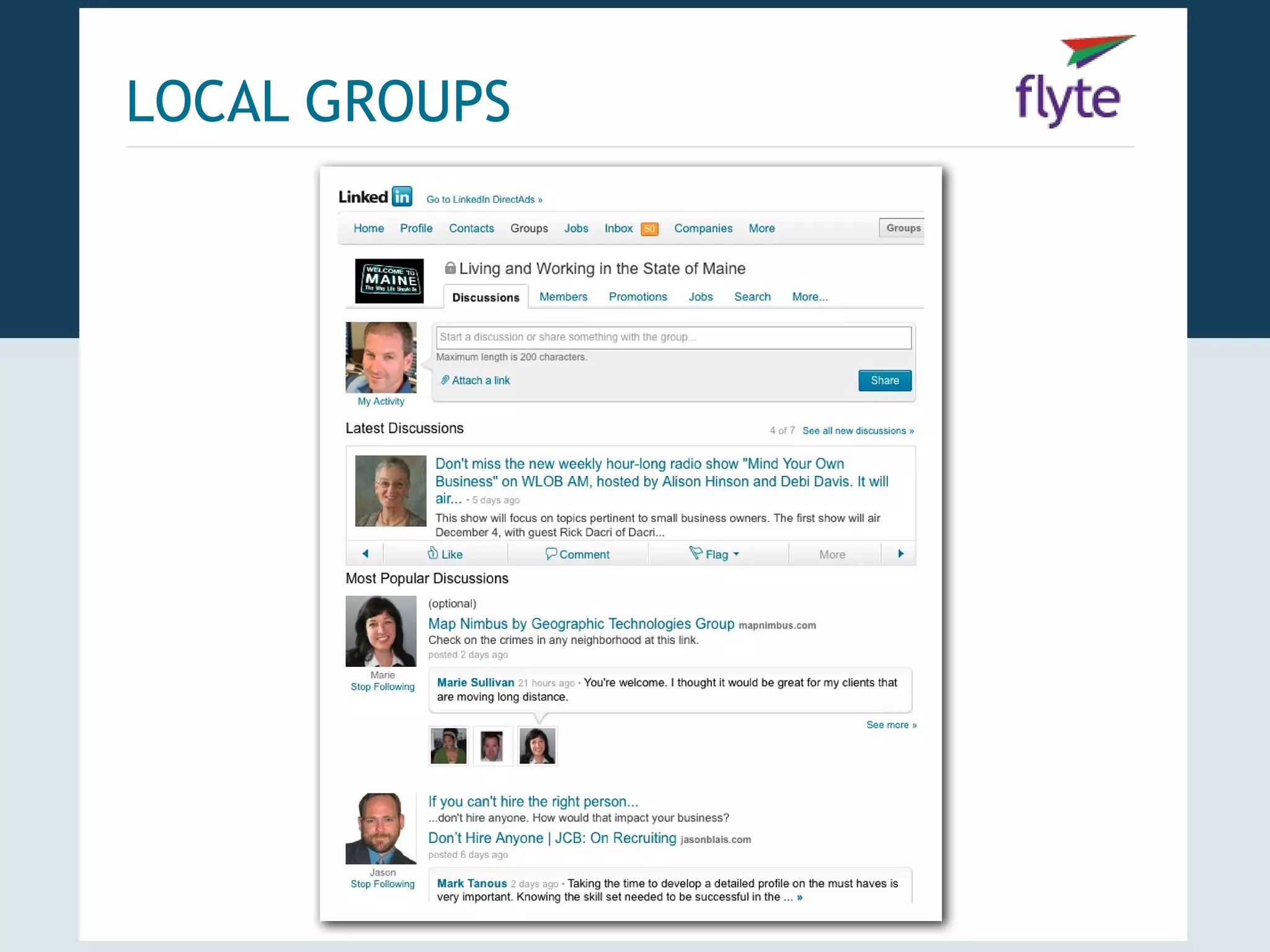Viewport: 1270px width, 952px height.
Task: Go to next discussion with right arrow
Action: click(x=900, y=553)
